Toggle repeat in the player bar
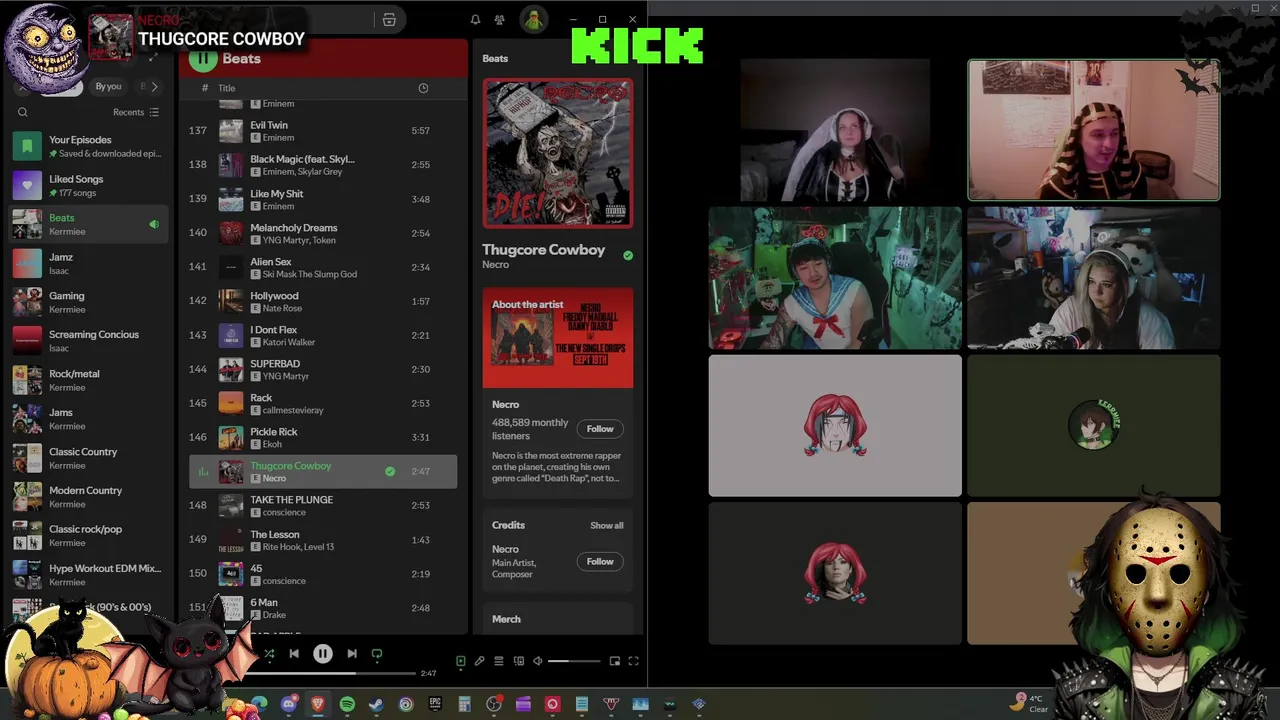 pyautogui.click(x=377, y=654)
